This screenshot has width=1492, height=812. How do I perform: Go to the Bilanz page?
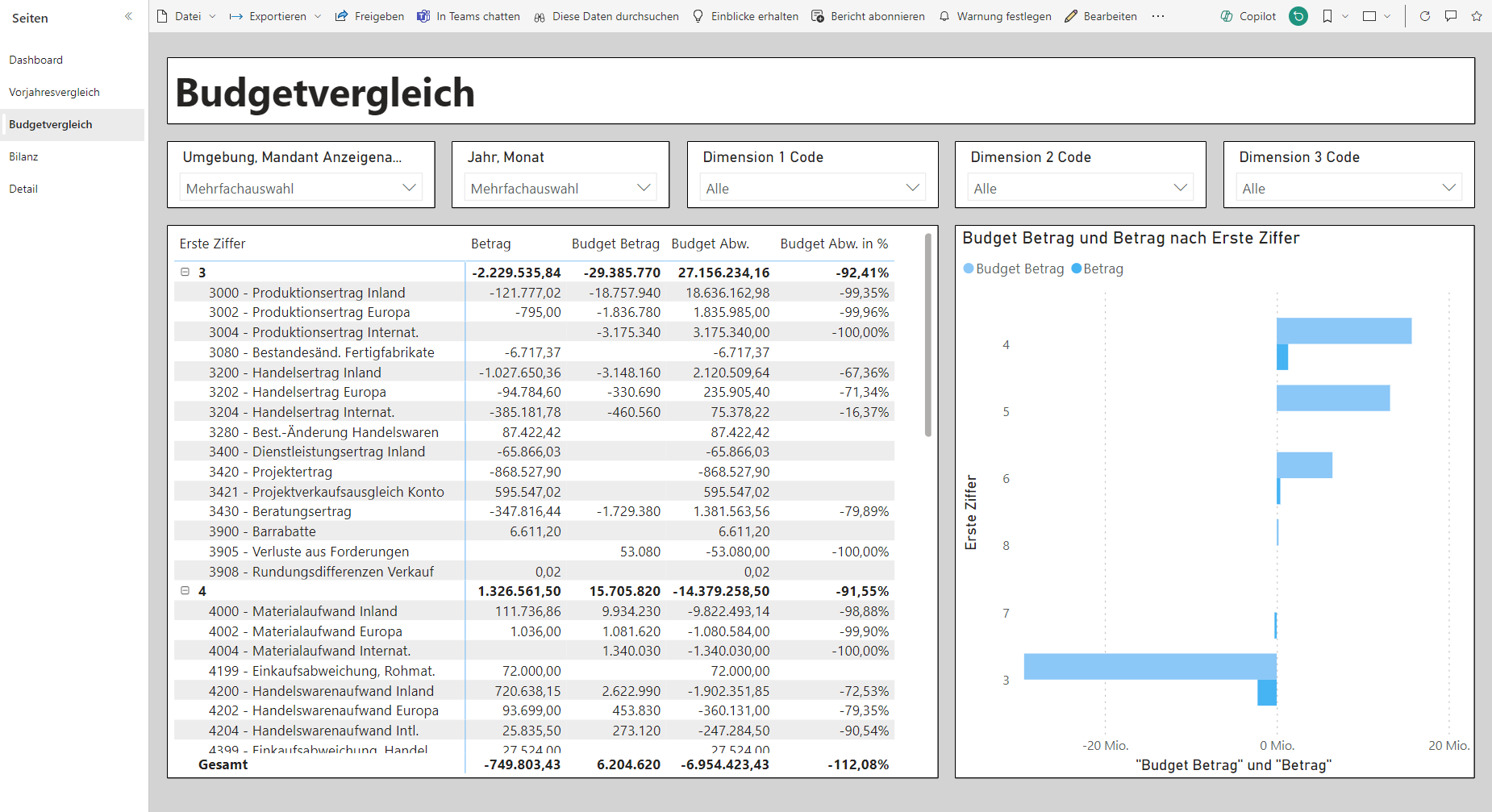coord(23,156)
